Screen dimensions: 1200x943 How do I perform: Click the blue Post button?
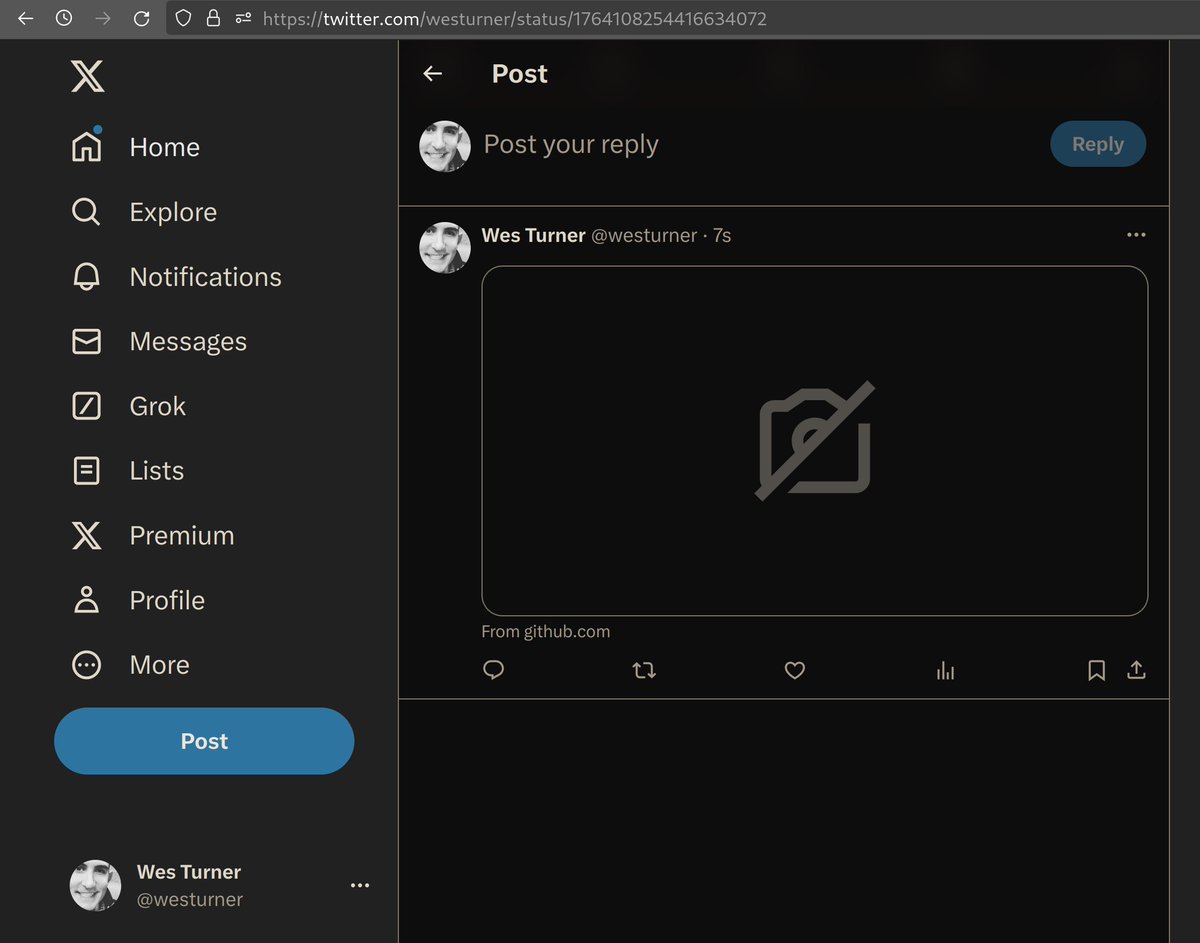[x=204, y=741]
